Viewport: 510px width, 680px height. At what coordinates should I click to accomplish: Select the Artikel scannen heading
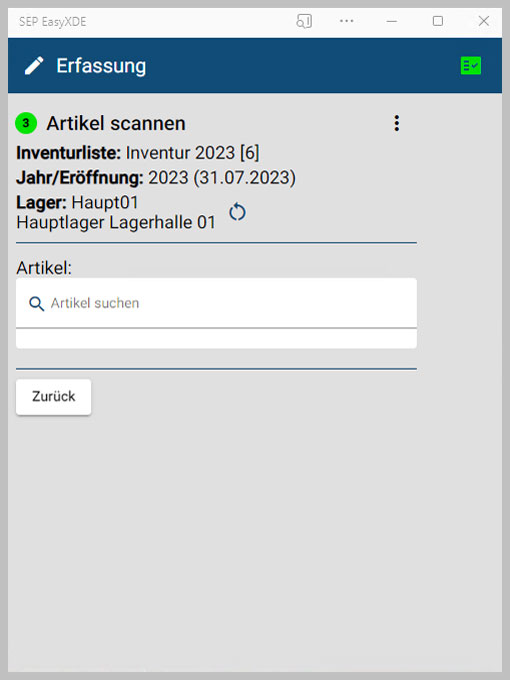tap(116, 124)
